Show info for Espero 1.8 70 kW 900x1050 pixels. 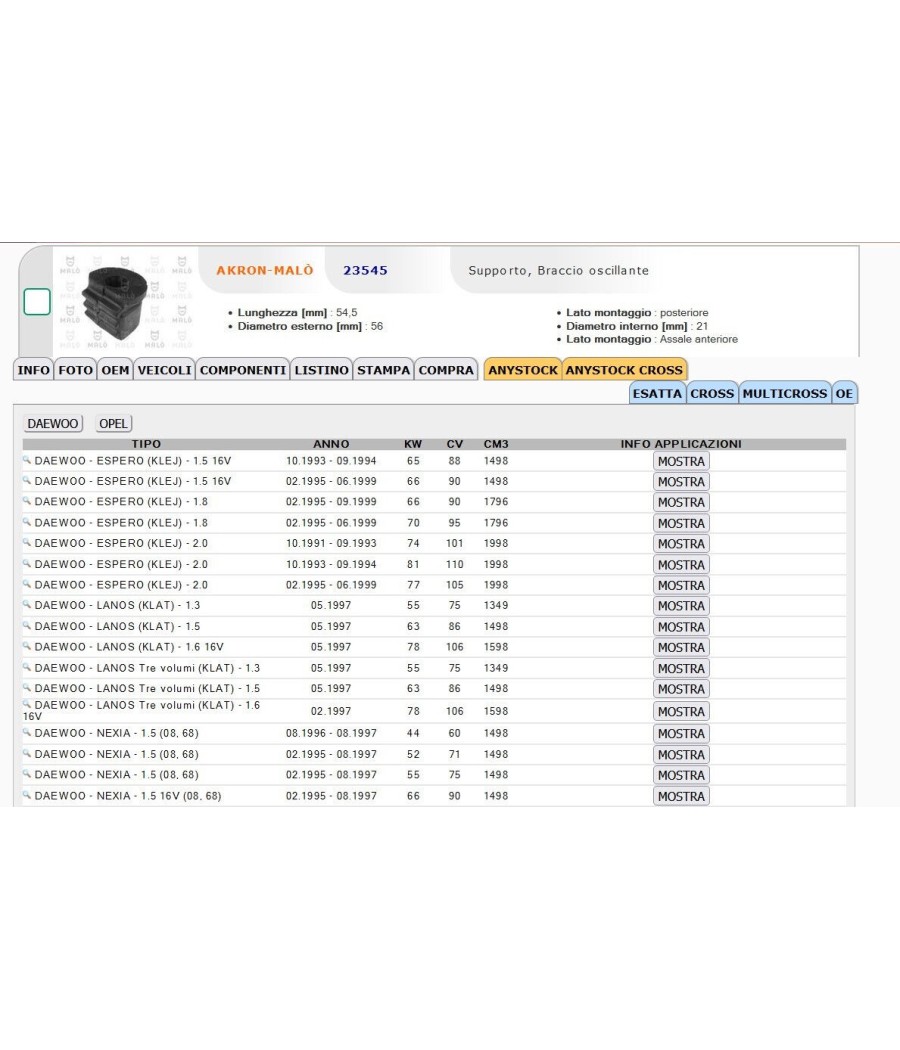coord(681,523)
